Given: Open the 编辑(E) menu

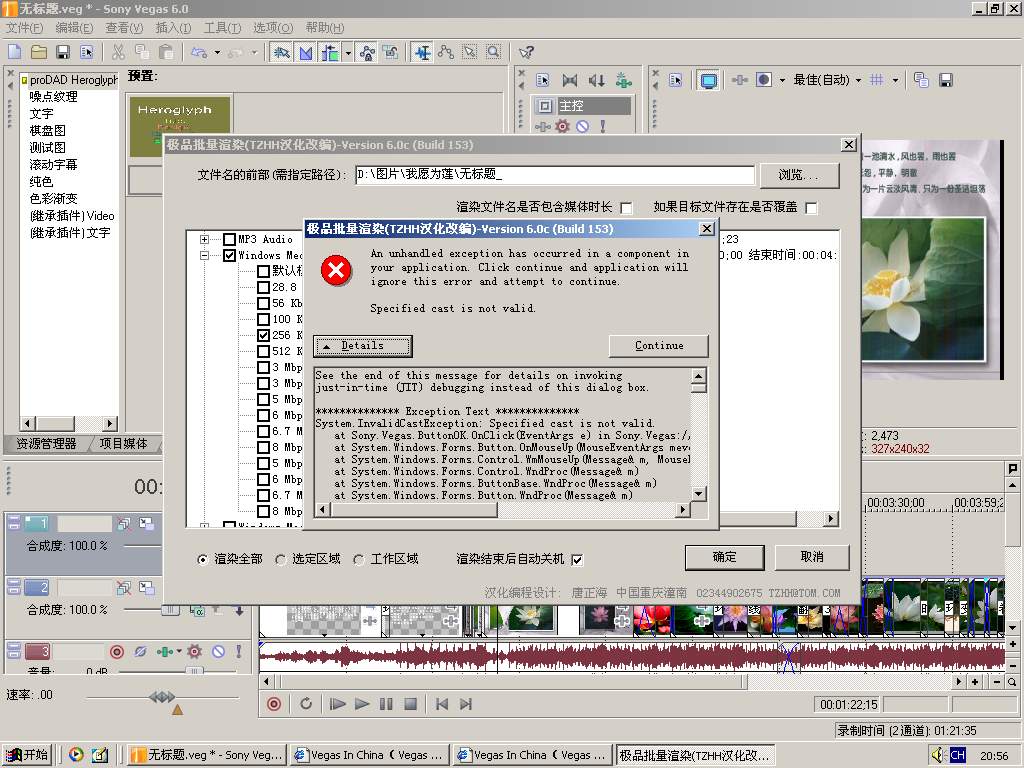Looking at the screenshot, I should point(74,27).
